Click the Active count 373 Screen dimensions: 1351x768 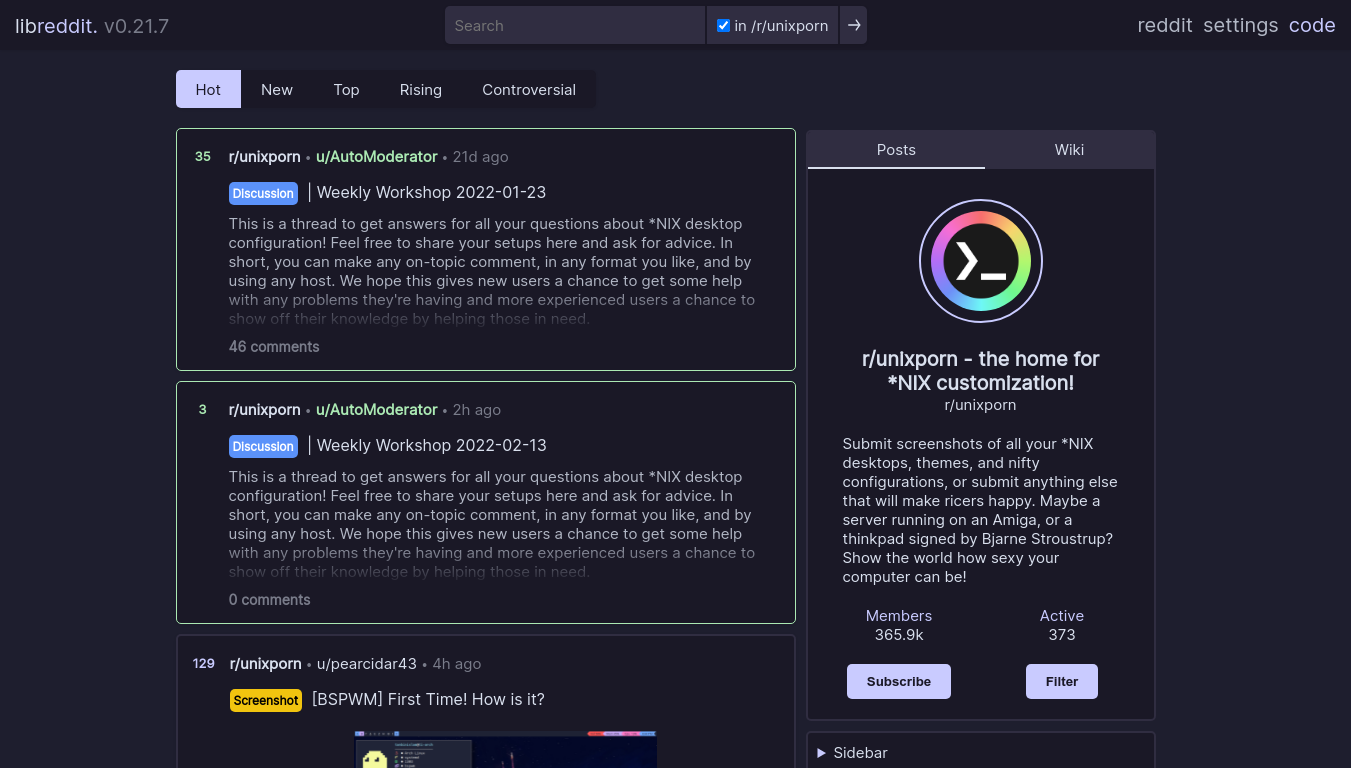1062,634
